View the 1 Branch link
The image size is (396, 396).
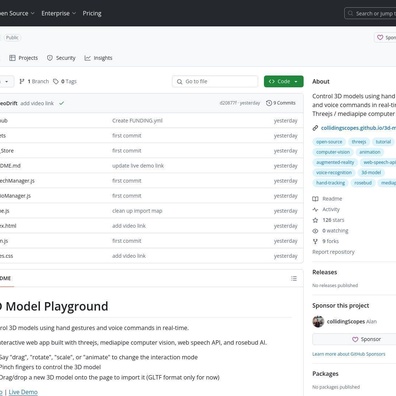(x=34, y=81)
